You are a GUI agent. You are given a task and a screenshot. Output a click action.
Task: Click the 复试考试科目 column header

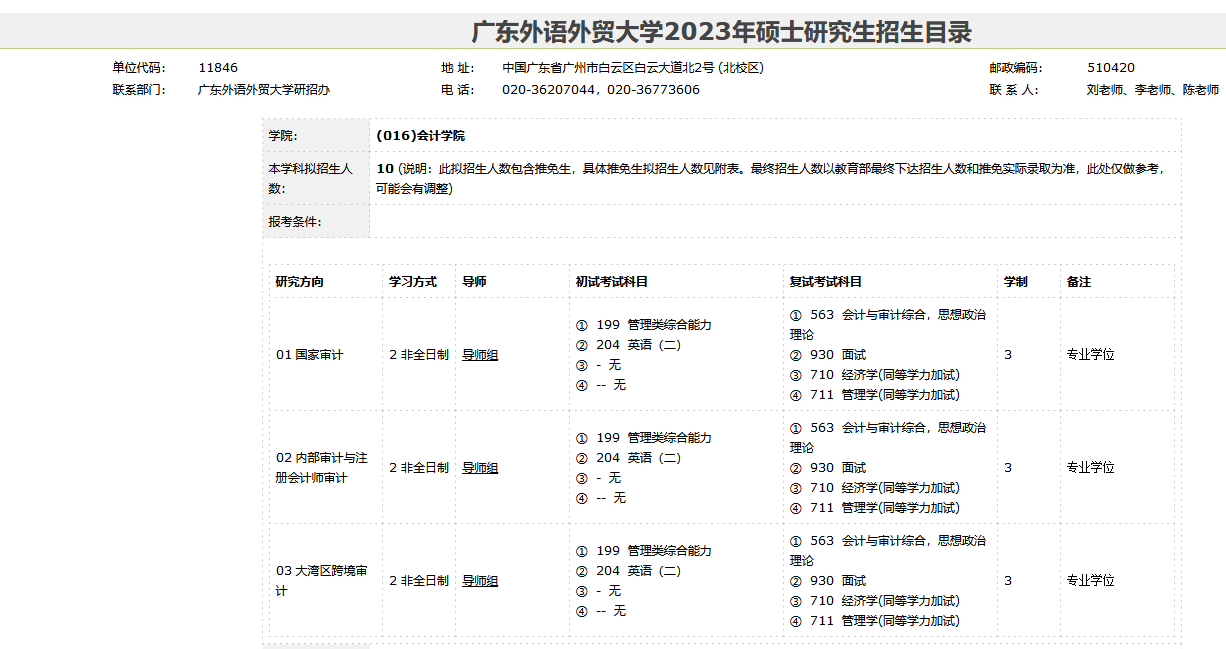point(826,282)
